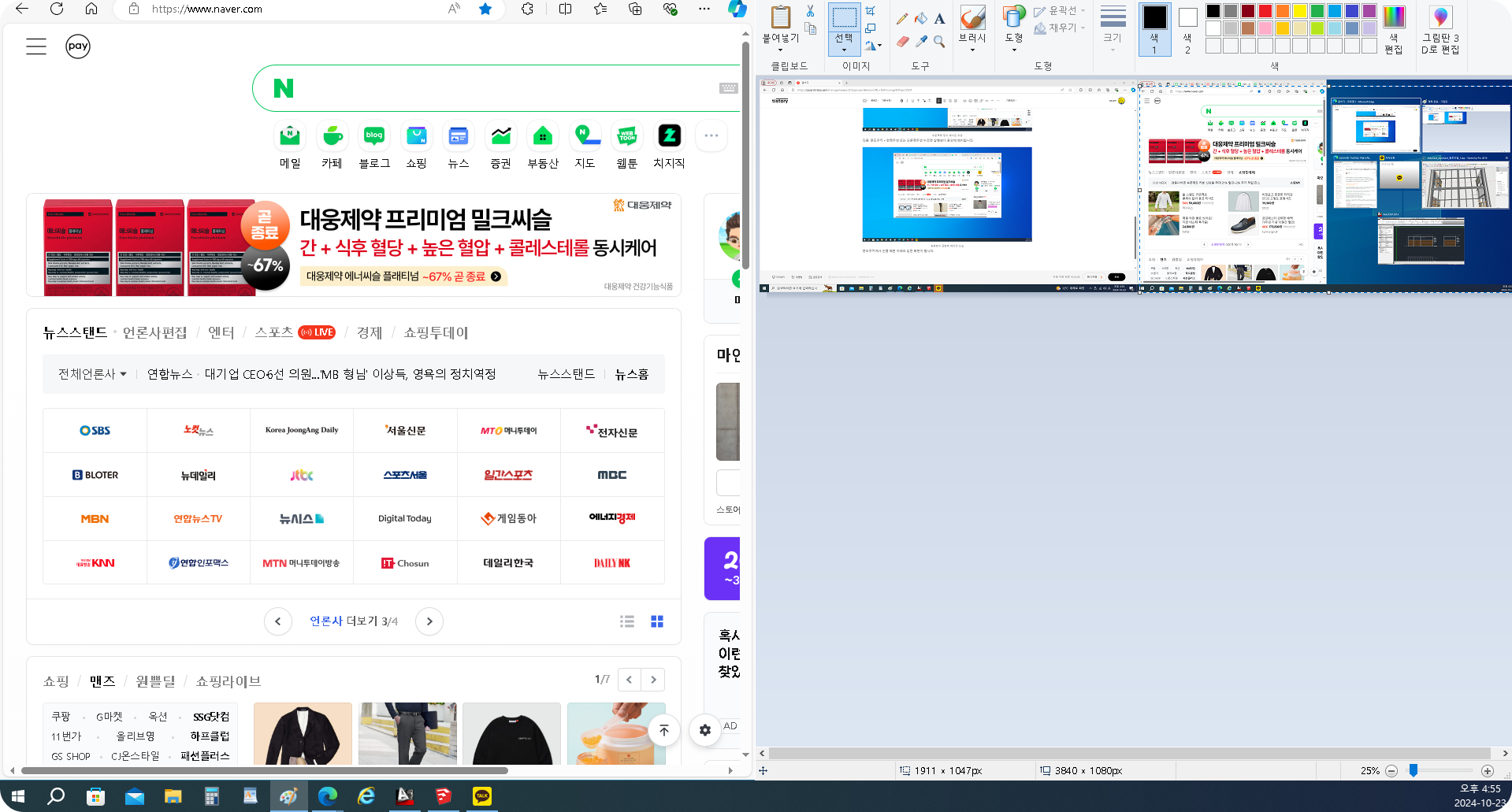Image resolution: width=1512 pixels, height=812 pixels.
Task: Open Naver Mail (메일) shortcut
Action: (290, 146)
